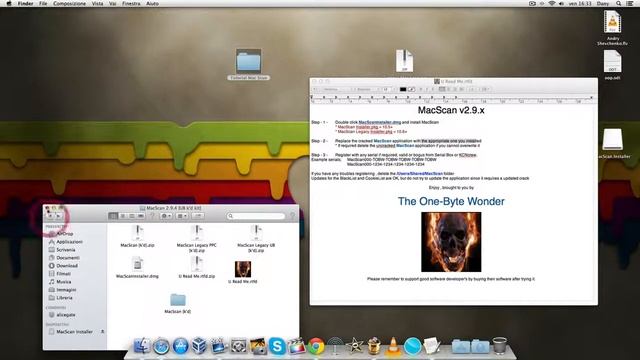Select the desktop folder icon

click(x=248, y=61)
